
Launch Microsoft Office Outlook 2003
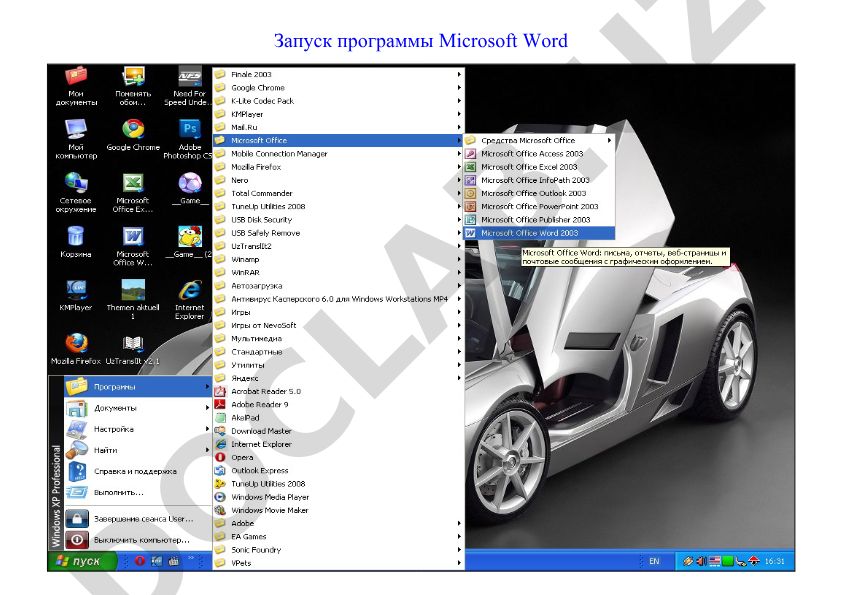click(539, 193)
